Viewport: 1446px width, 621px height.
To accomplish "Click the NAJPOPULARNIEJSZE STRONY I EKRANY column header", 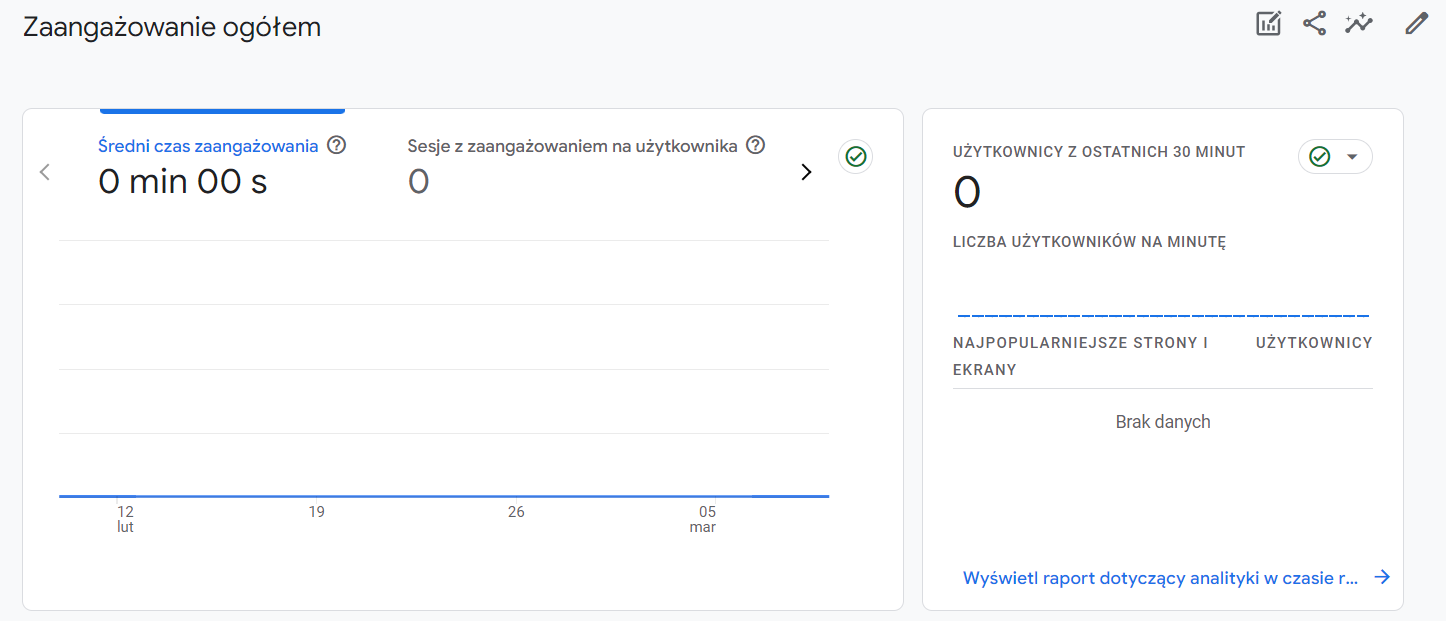I will pos(1080,354).
